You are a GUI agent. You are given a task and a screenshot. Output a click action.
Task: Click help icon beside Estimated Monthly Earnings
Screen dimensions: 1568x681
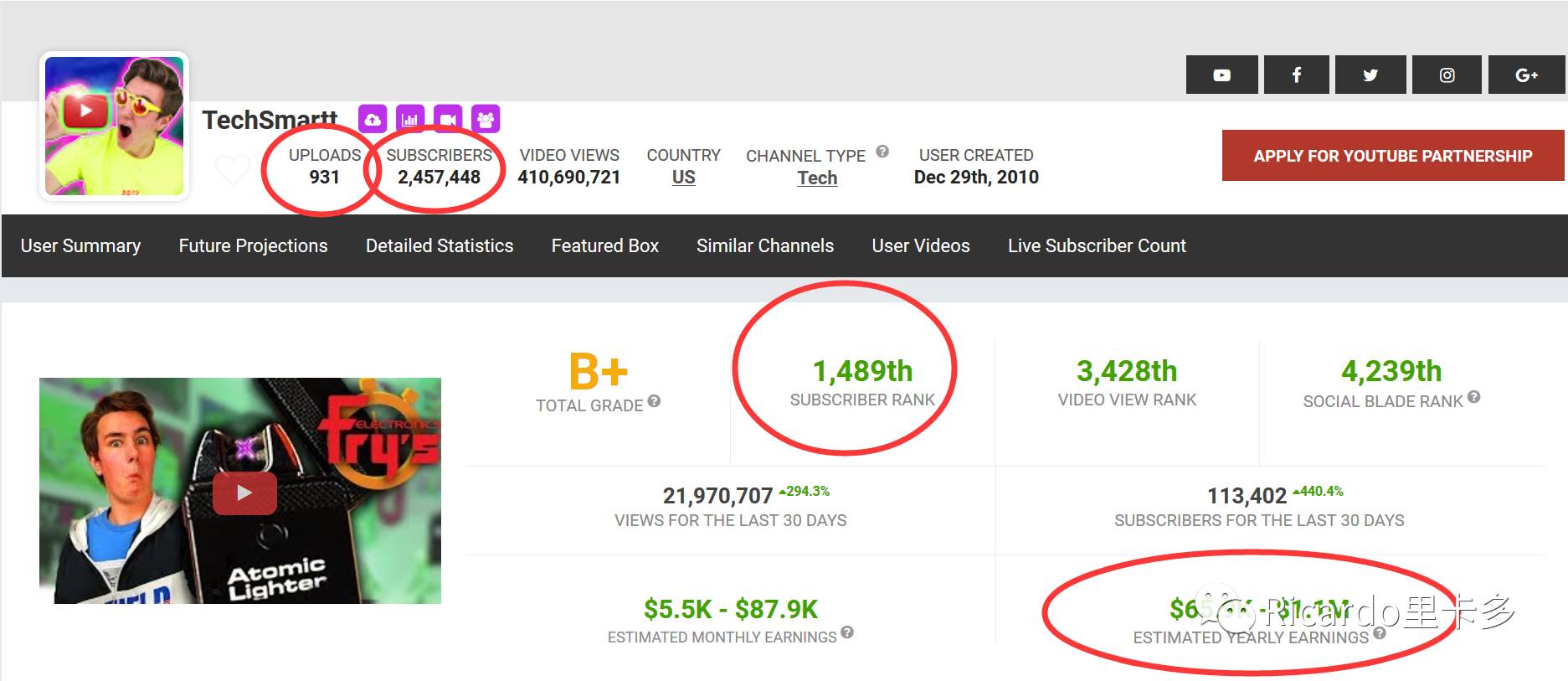click(x=847, y=632)
